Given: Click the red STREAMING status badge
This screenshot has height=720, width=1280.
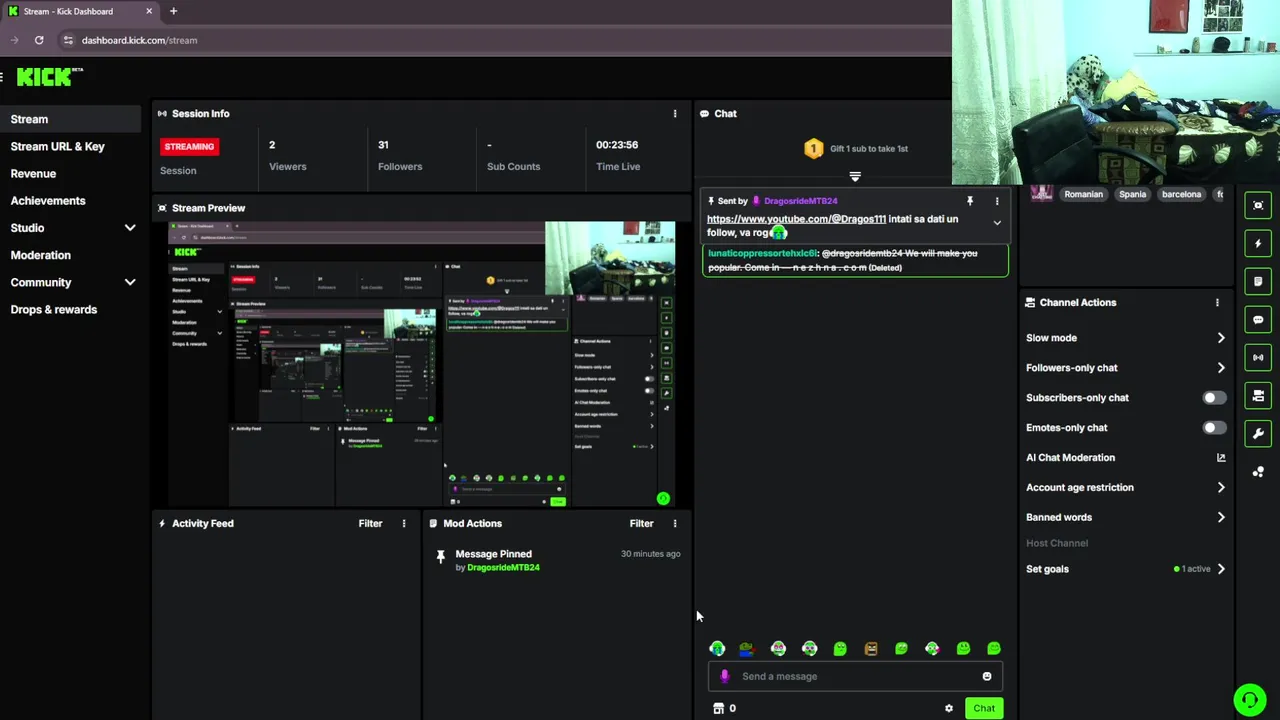Looking at the screenshot, I should [189, 146].
